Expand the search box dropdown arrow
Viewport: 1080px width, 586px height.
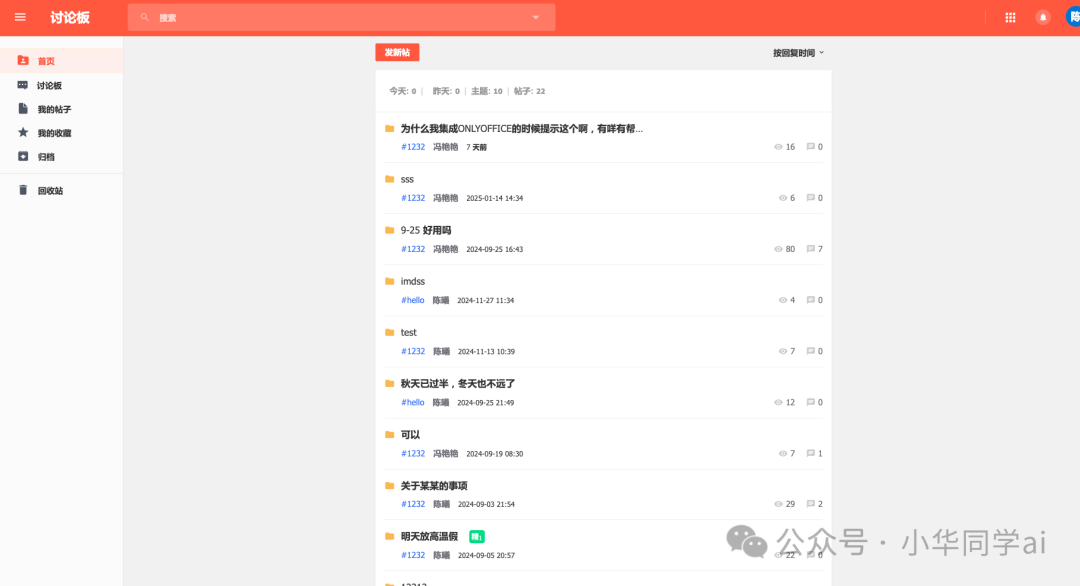535,17
